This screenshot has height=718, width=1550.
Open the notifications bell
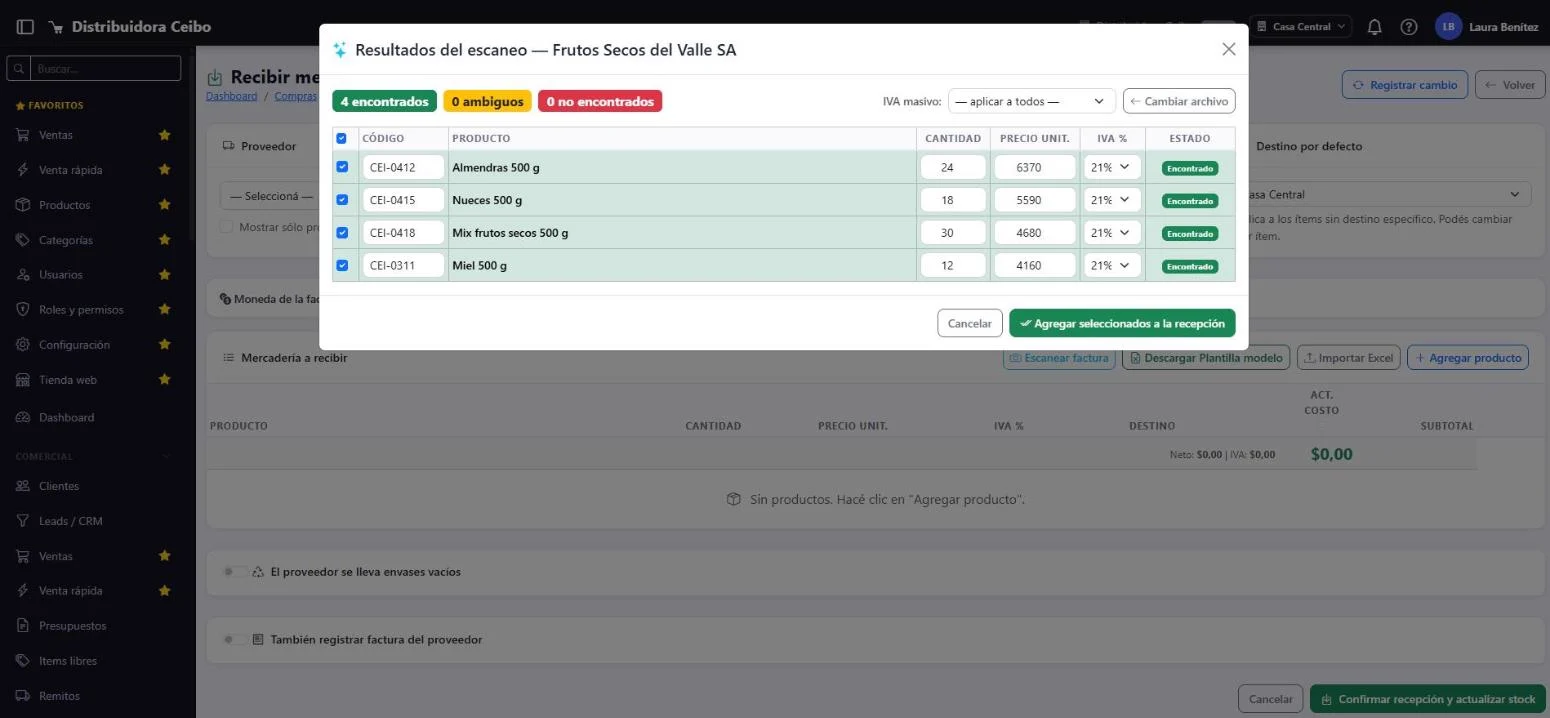point(1374,27)
